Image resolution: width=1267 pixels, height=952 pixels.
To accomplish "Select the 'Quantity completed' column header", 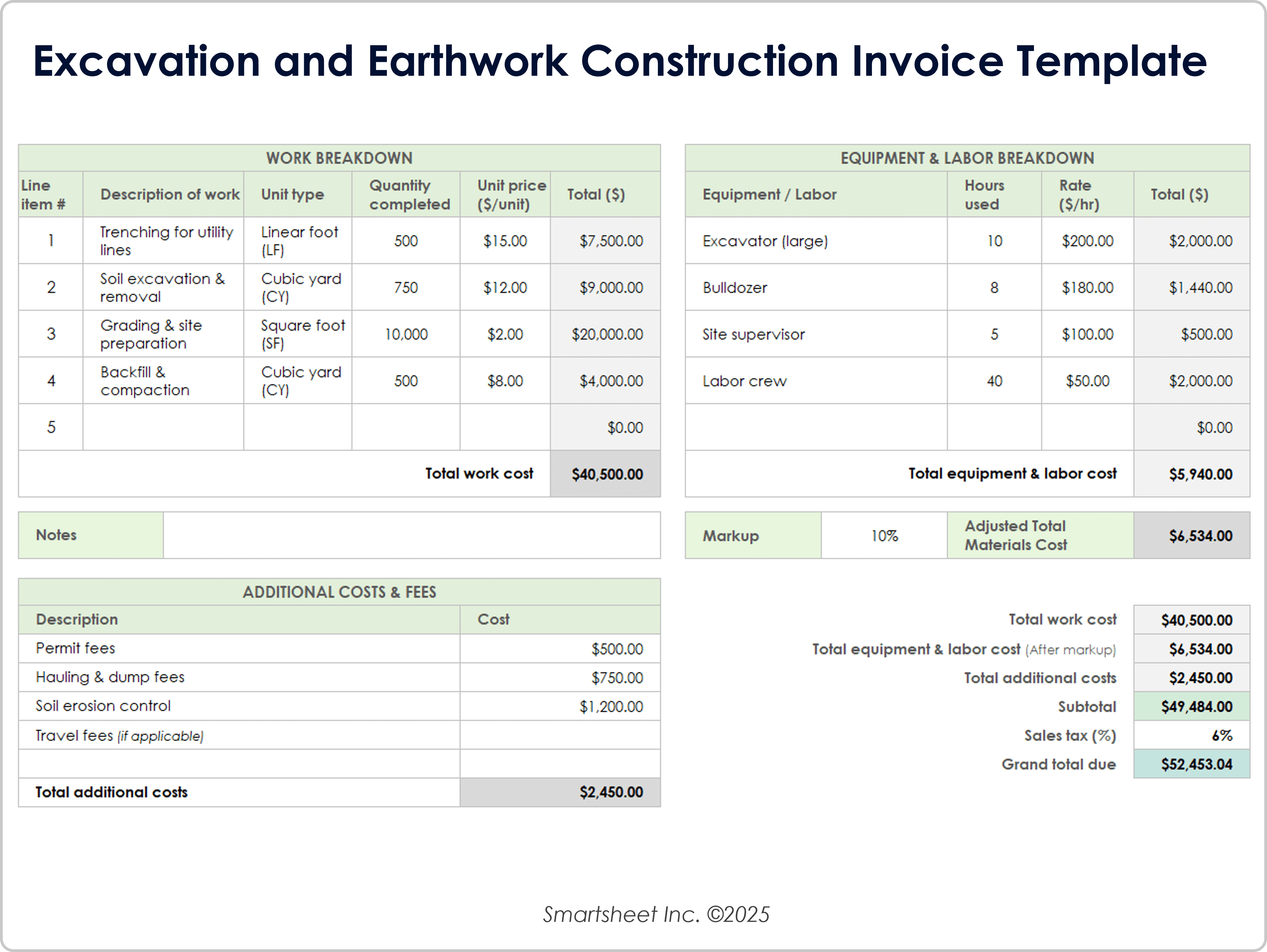I will tap(406, 195).
